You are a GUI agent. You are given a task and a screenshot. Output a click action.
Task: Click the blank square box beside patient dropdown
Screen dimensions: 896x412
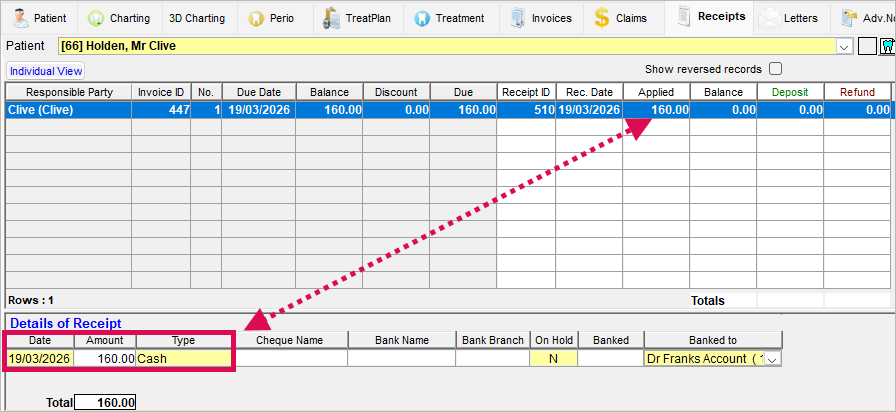tap(867, 46)
